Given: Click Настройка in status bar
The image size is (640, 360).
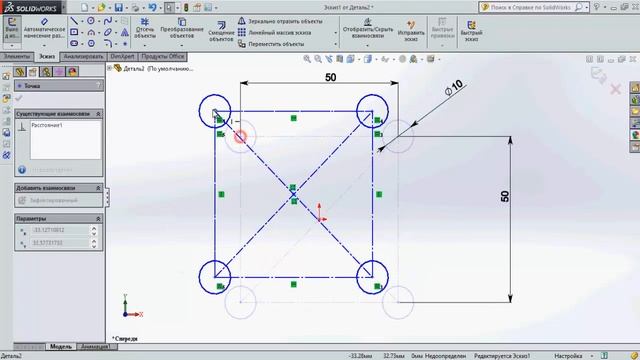Looking at the screenshot, I should tap(568, 356).
